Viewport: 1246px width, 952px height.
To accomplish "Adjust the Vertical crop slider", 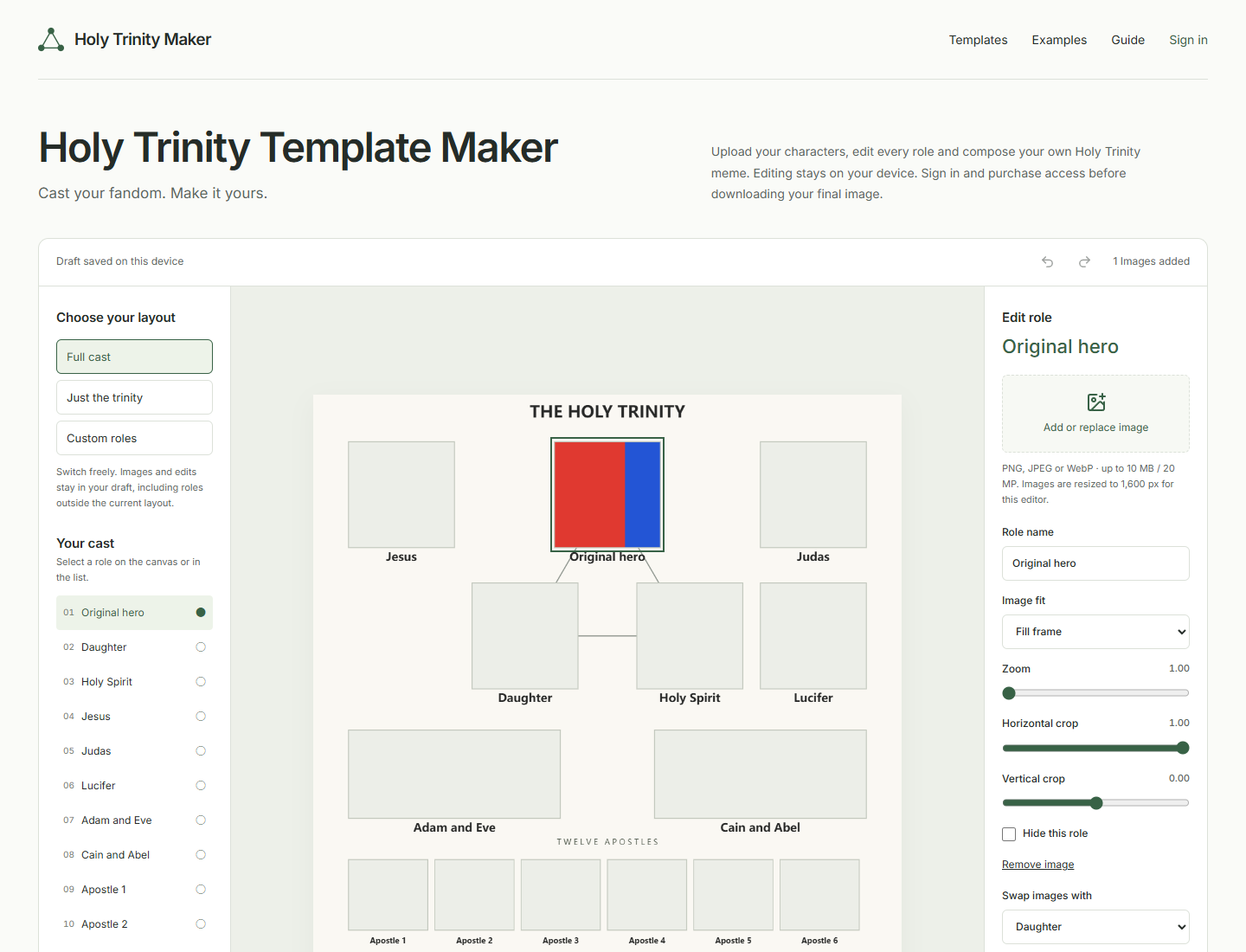I will point(1095,803).
